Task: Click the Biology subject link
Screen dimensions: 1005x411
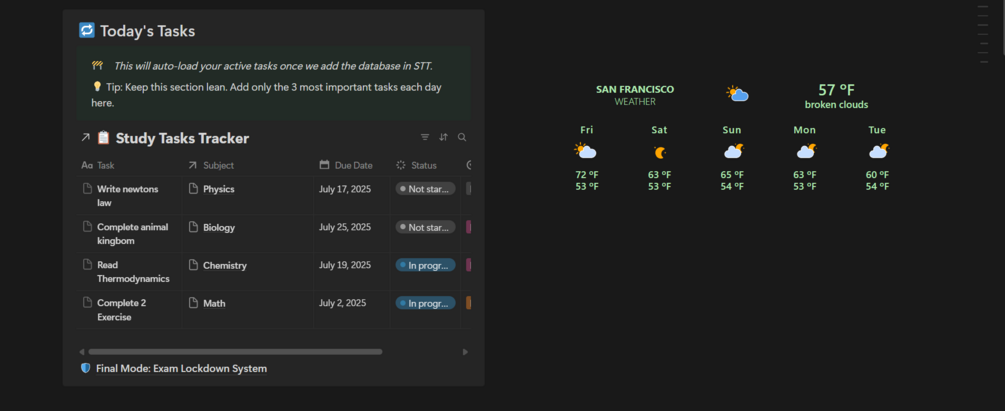Action: click(x=219, y=227)
